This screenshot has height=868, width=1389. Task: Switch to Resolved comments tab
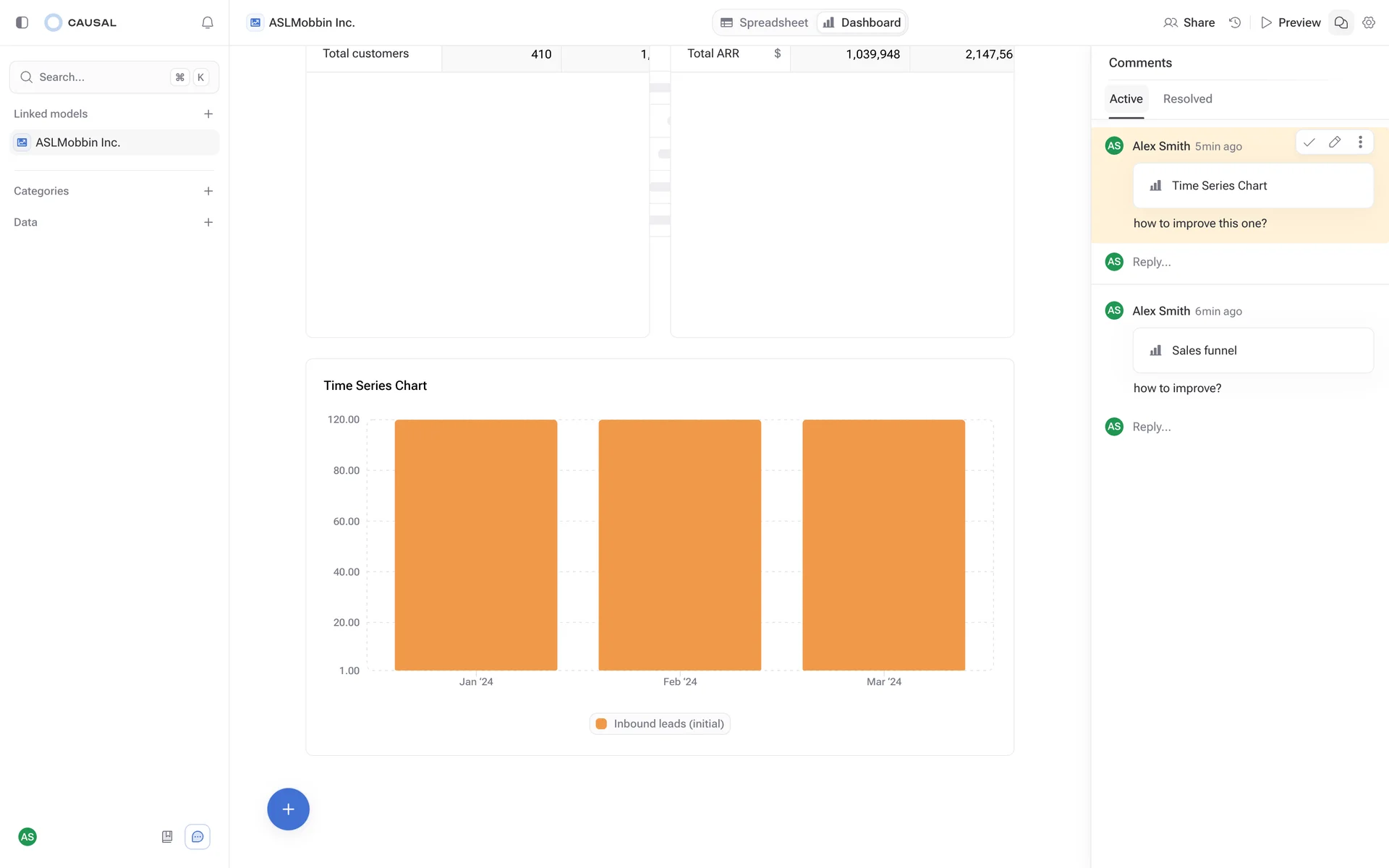tap(1187, 99)
